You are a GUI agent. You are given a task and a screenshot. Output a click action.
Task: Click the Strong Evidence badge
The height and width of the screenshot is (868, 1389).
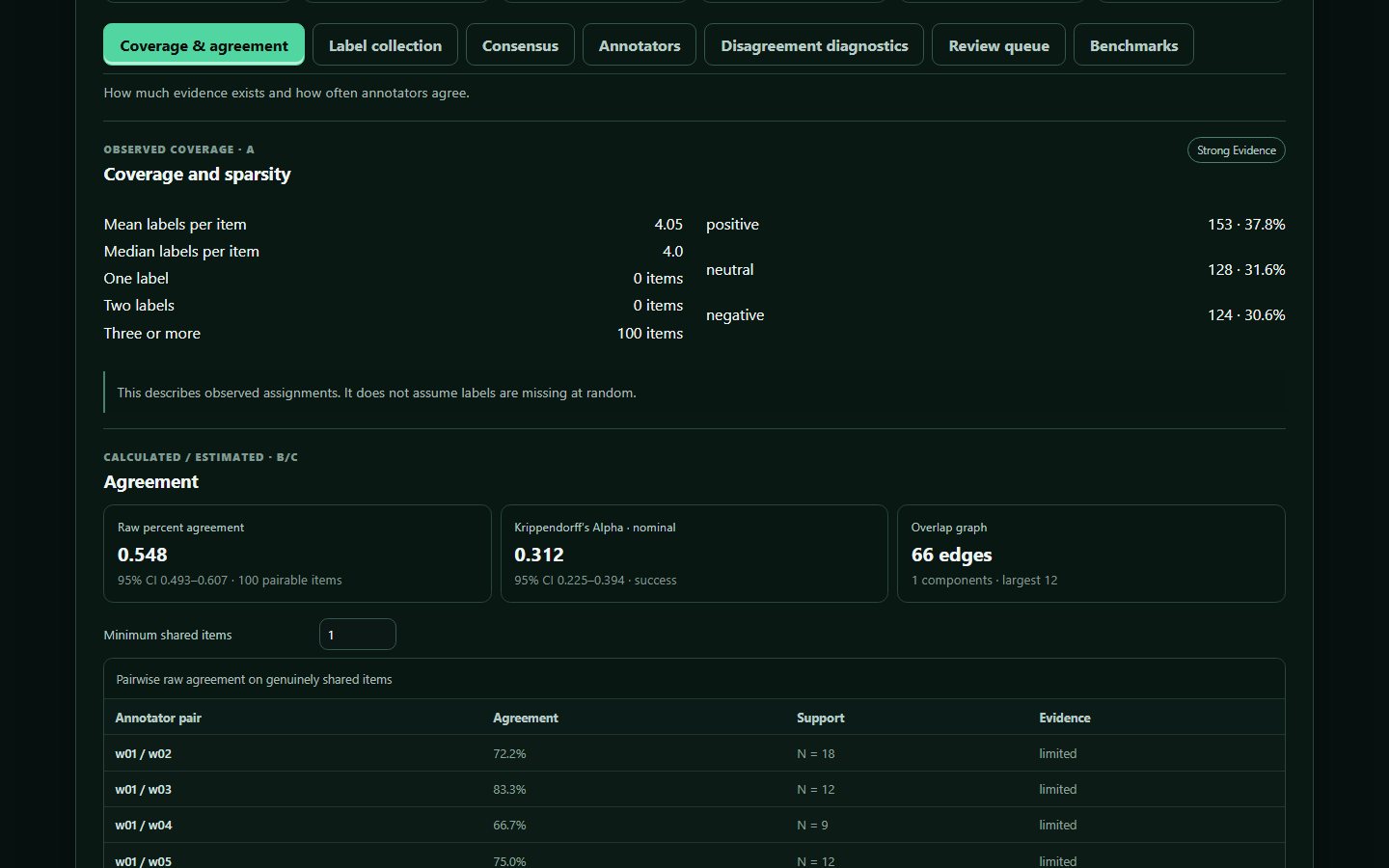tap(1236, 150)
